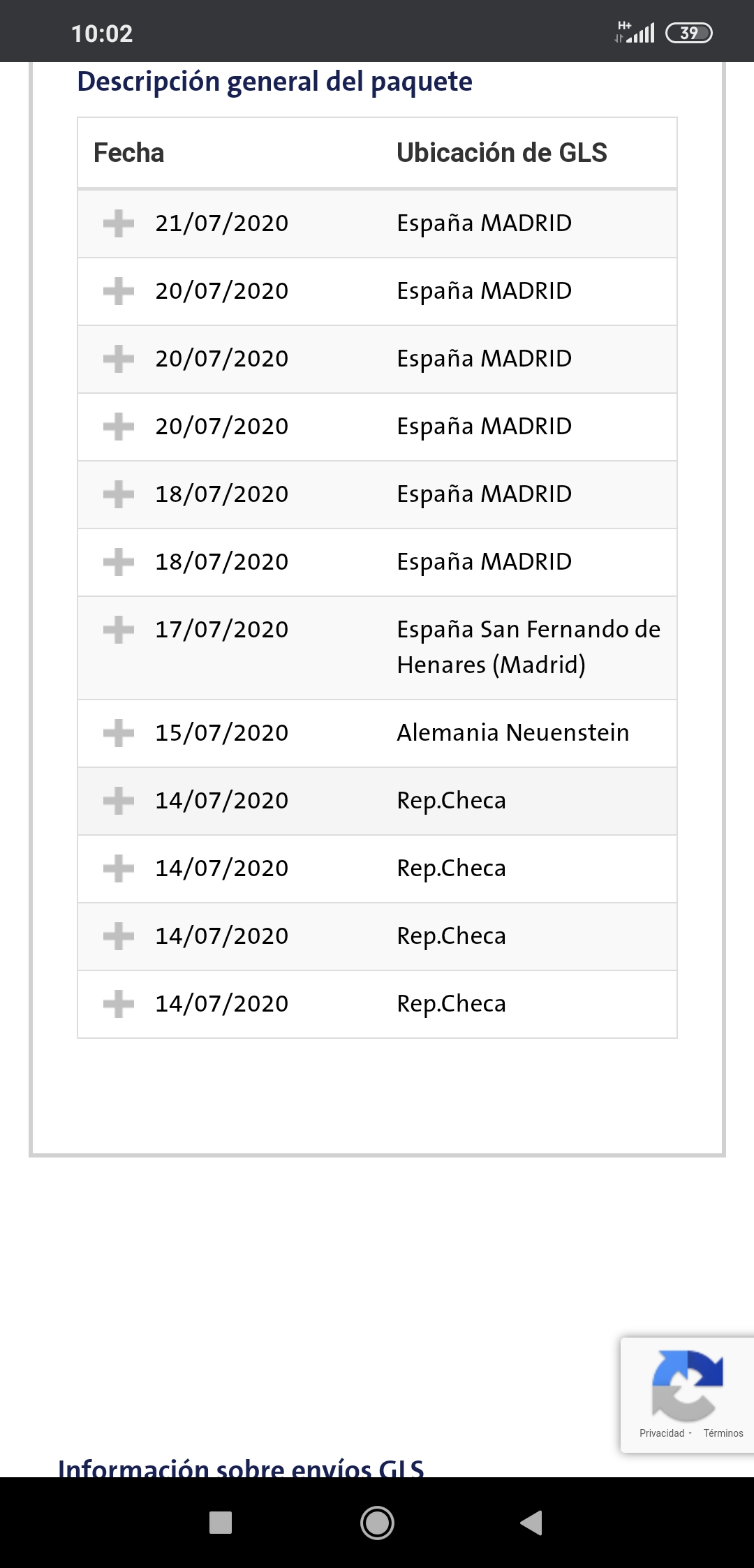Tap the mobile signal strength icon
Viewport: 754px width, 1568px height.
[636, 32]
